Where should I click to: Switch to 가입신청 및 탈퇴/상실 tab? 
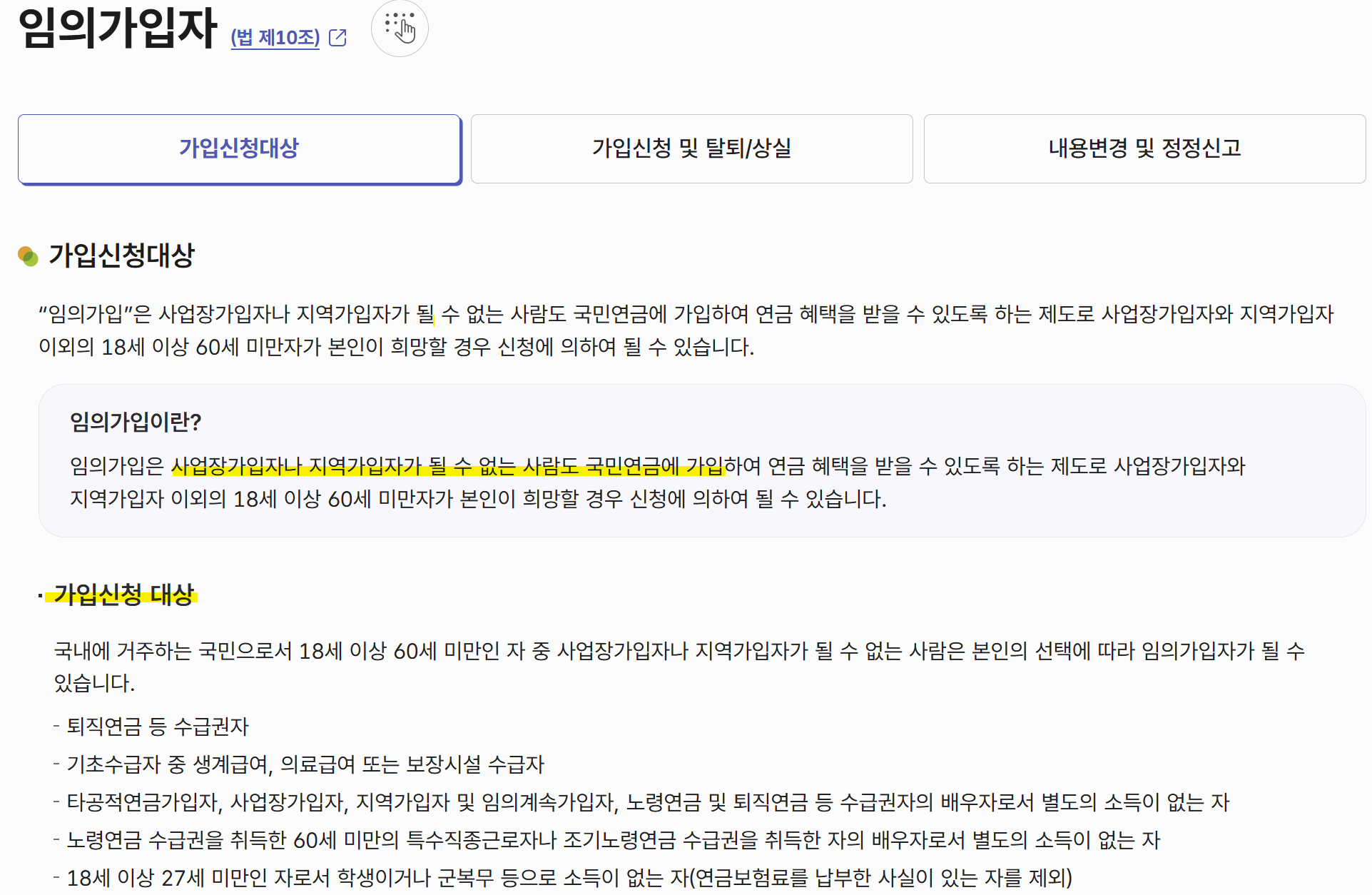691,148
